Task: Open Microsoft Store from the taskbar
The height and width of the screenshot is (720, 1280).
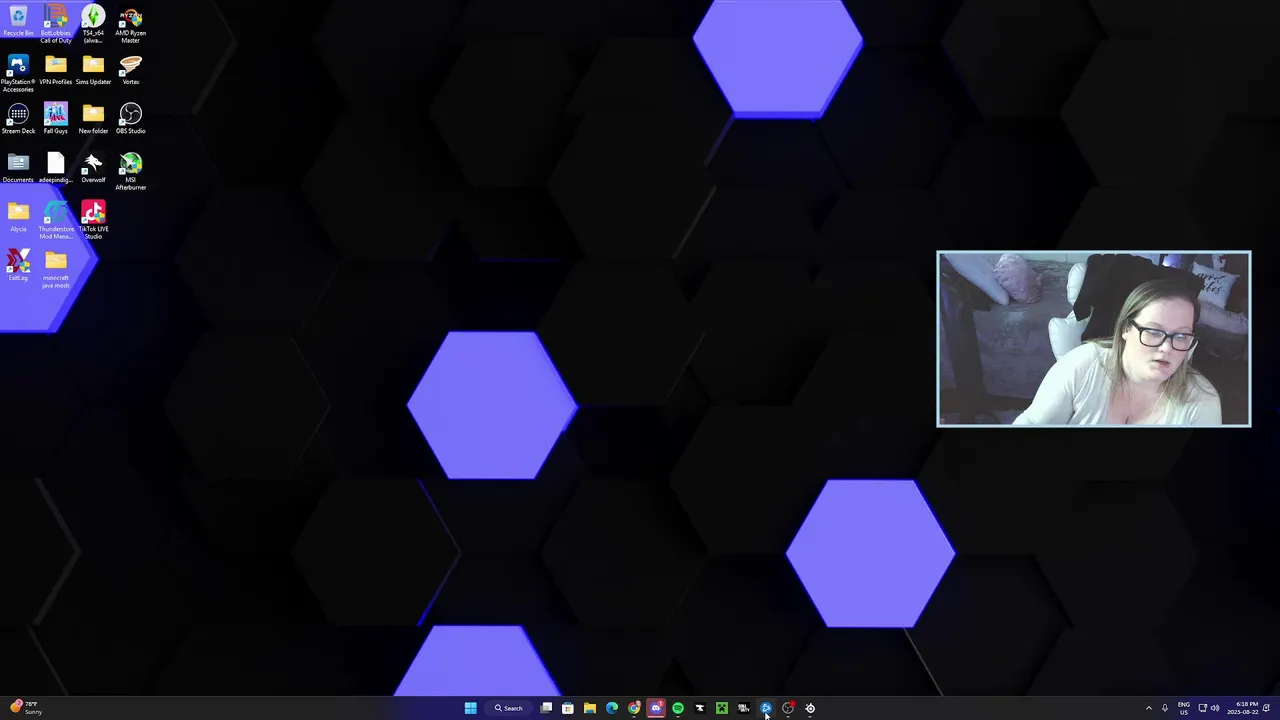Action: (567, 708)
